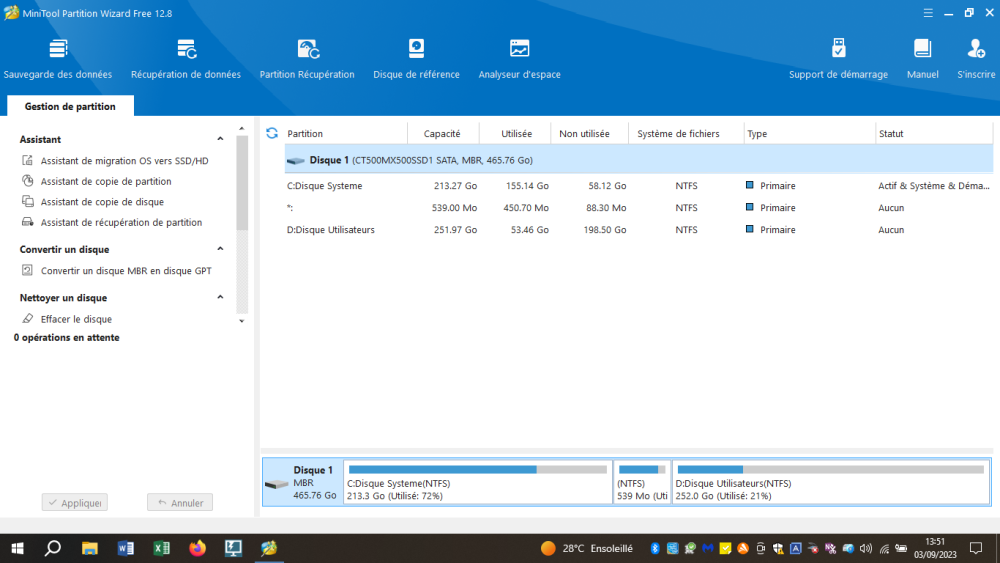Viewport: 1000px width, 563px height.
Task: Collapse the Assistant section
Action: click(x=220, y=139)
